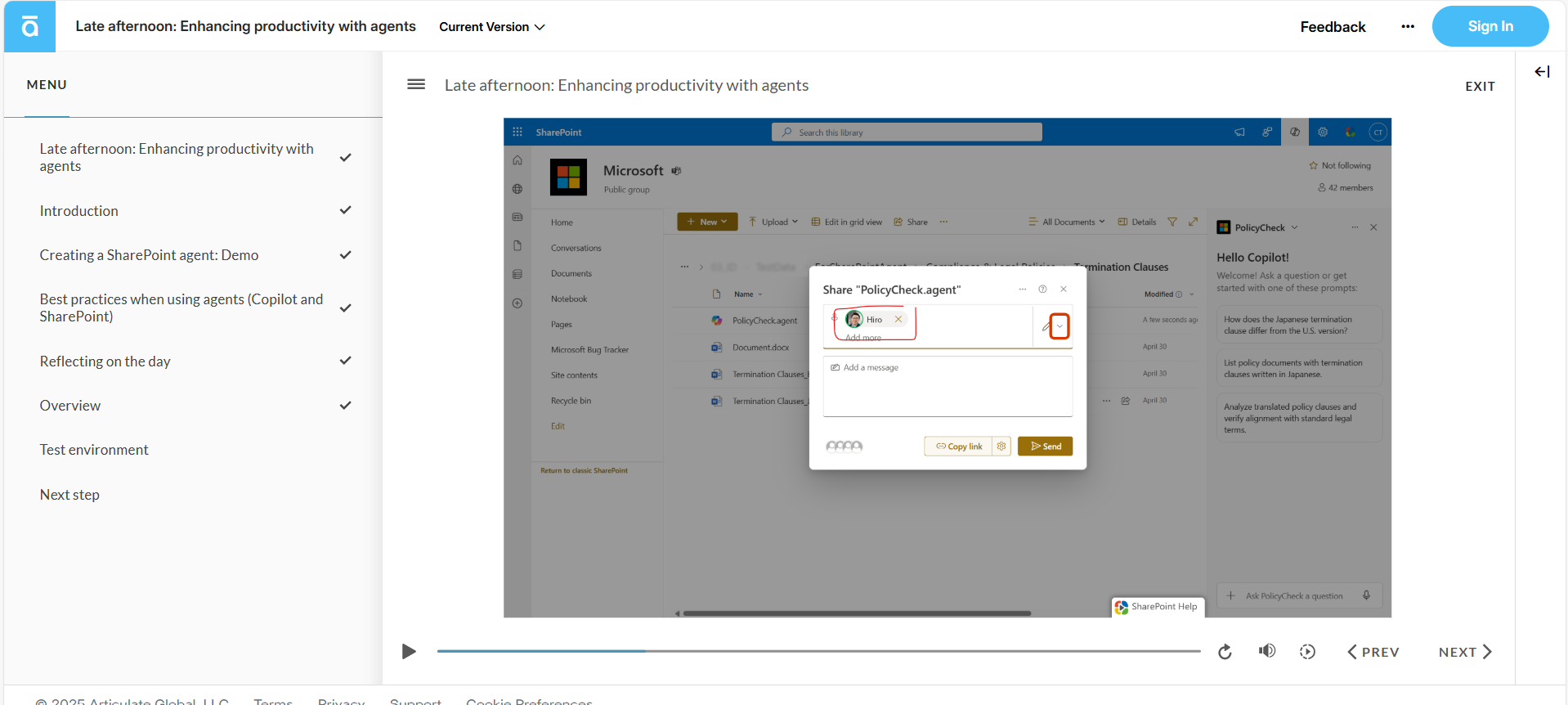
Task: Click the Add a message field
Action: [x=948, y=386]
